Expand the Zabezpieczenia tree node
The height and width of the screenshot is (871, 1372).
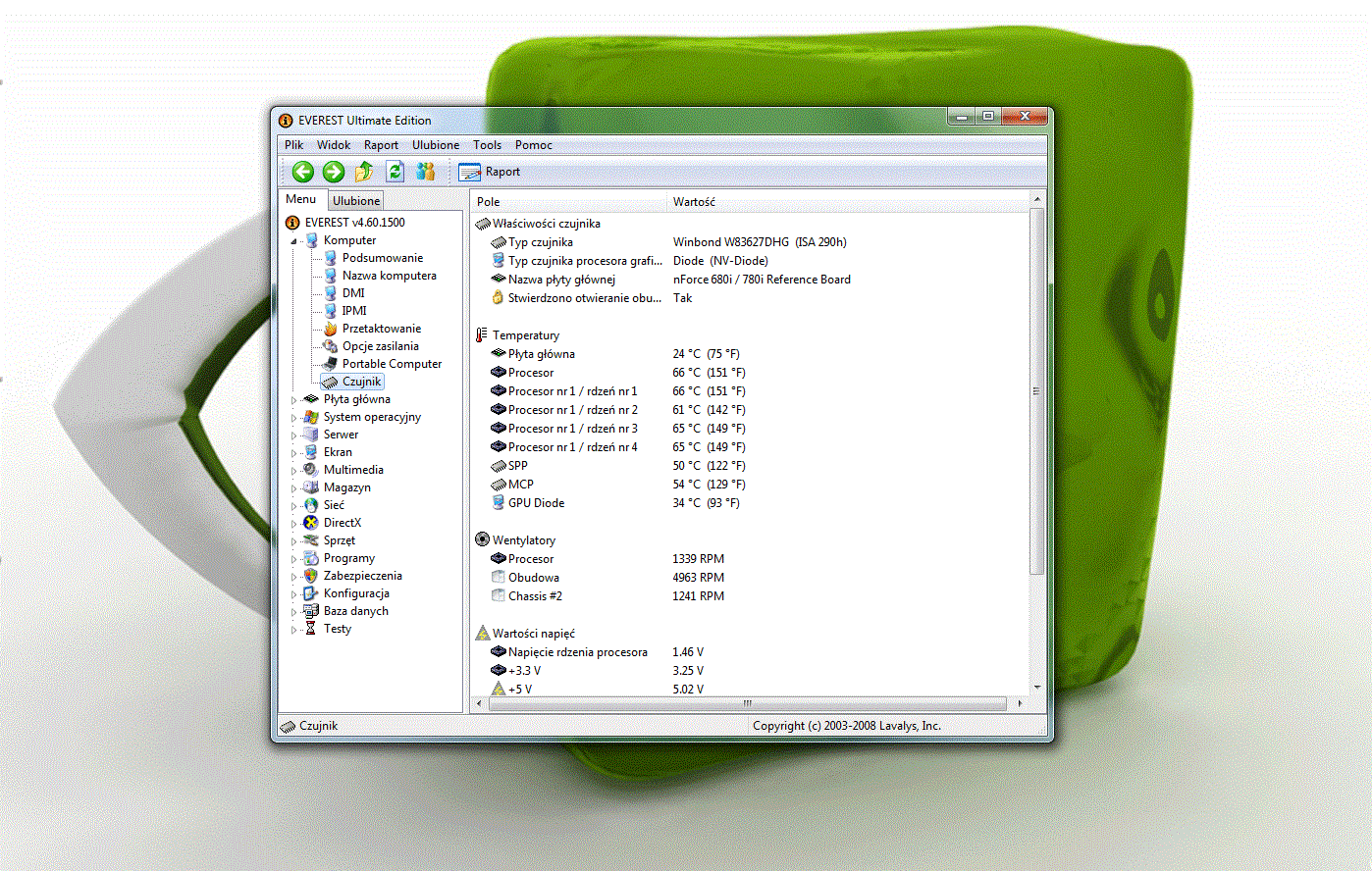pos(293,577)
